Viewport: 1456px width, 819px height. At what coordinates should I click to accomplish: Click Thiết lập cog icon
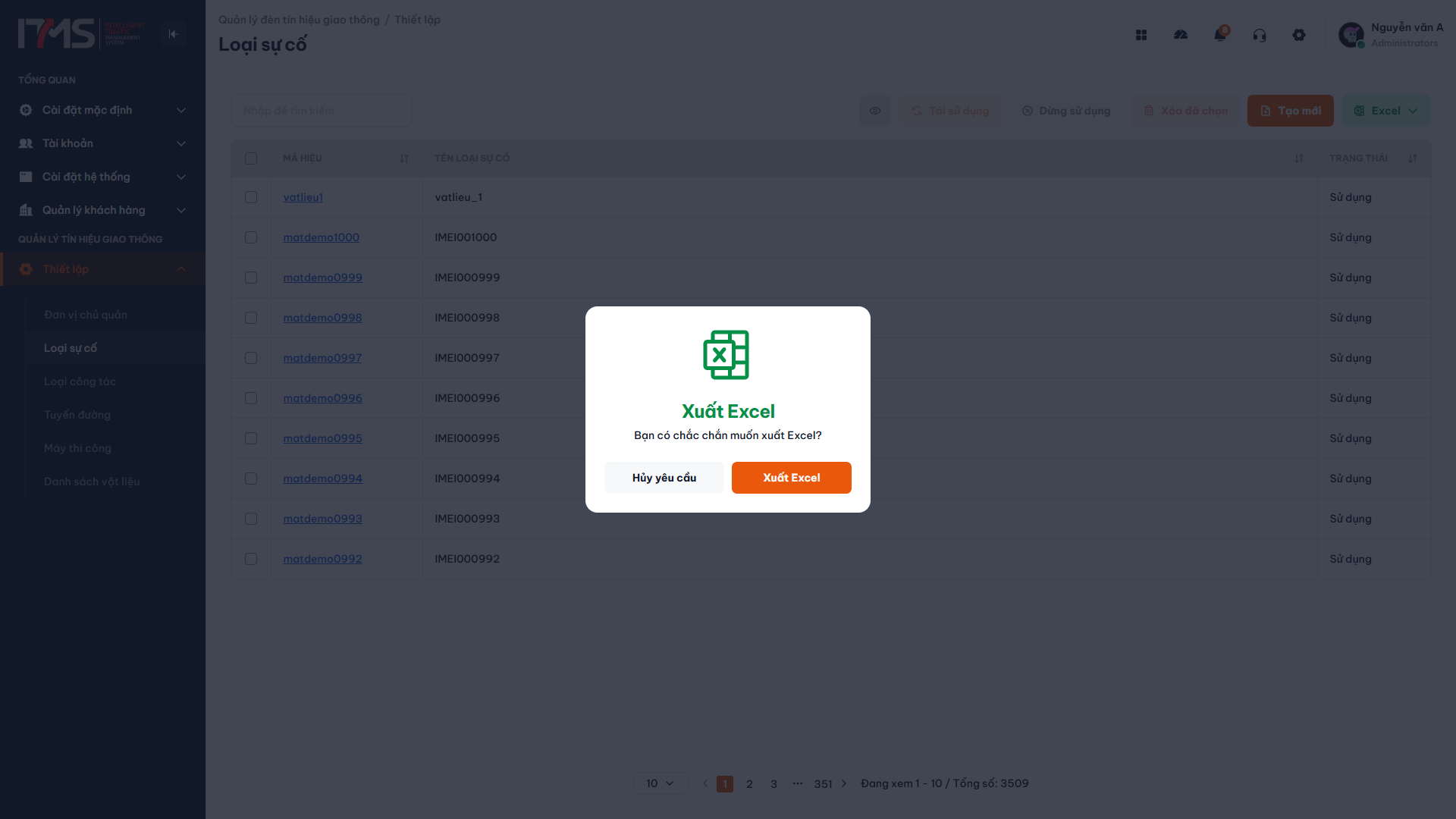point(26,269)
